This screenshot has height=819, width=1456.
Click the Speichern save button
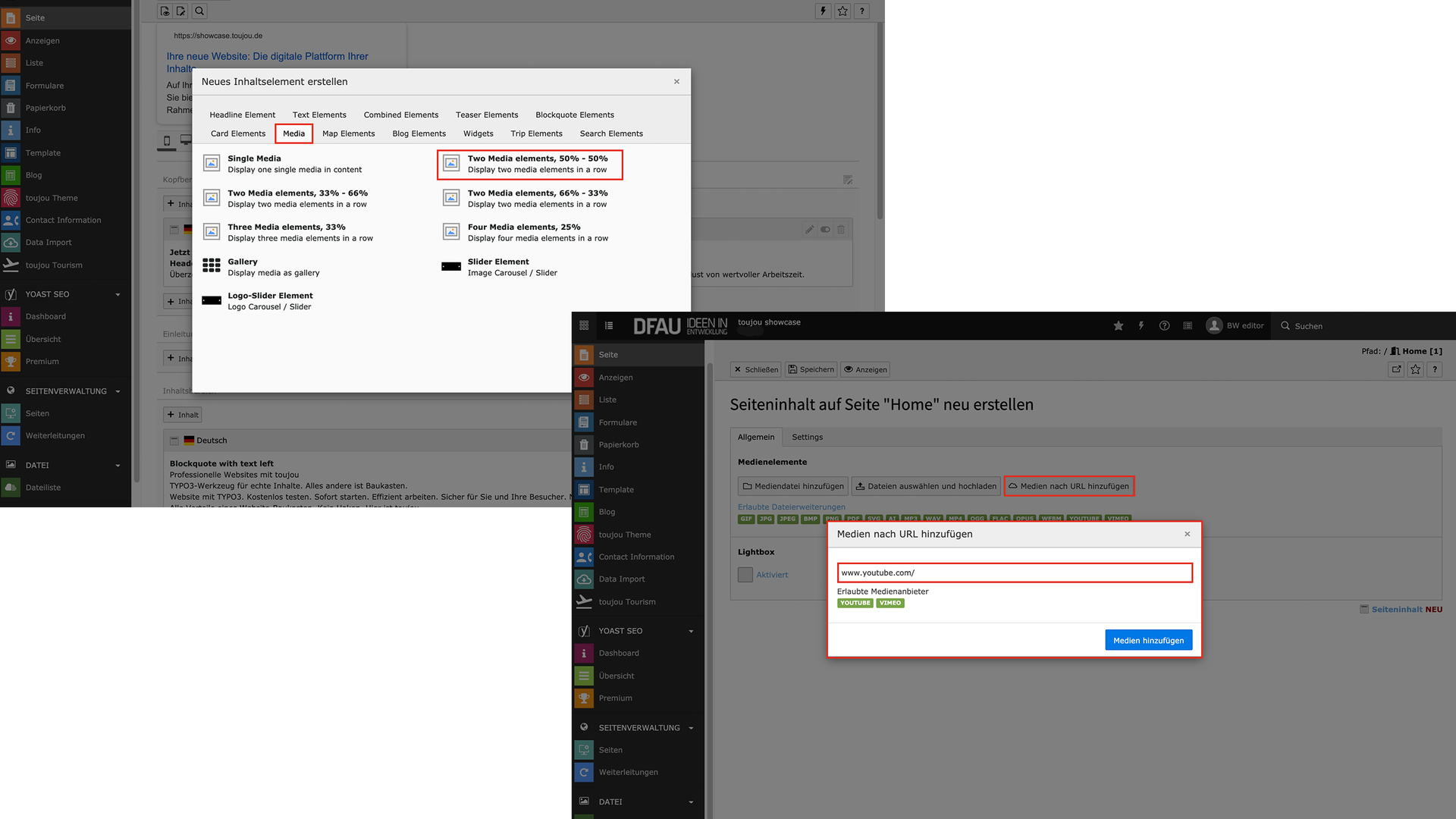click(x=811, y=369)
